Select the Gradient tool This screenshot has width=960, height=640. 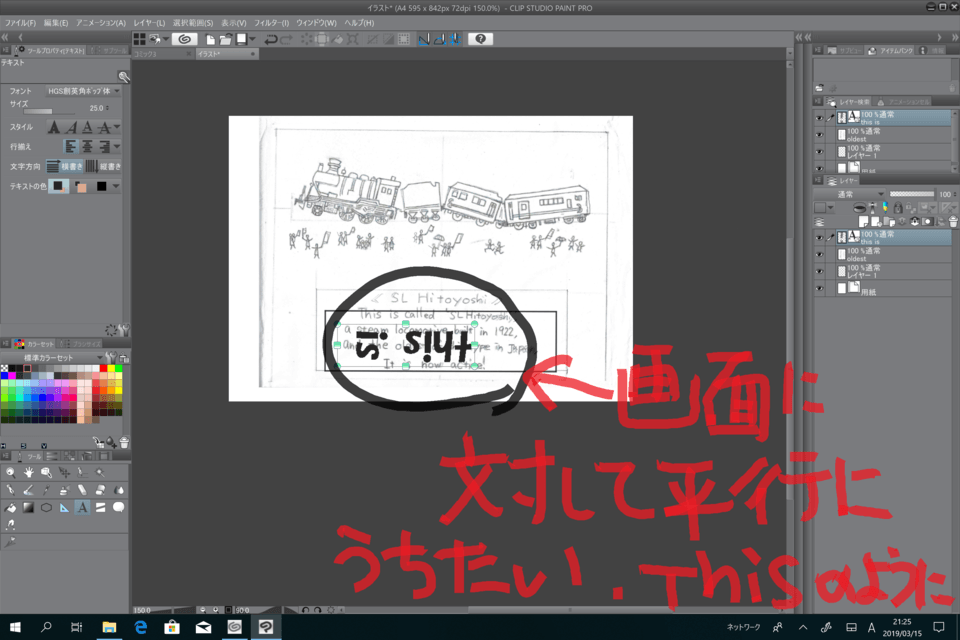[28, 507]
